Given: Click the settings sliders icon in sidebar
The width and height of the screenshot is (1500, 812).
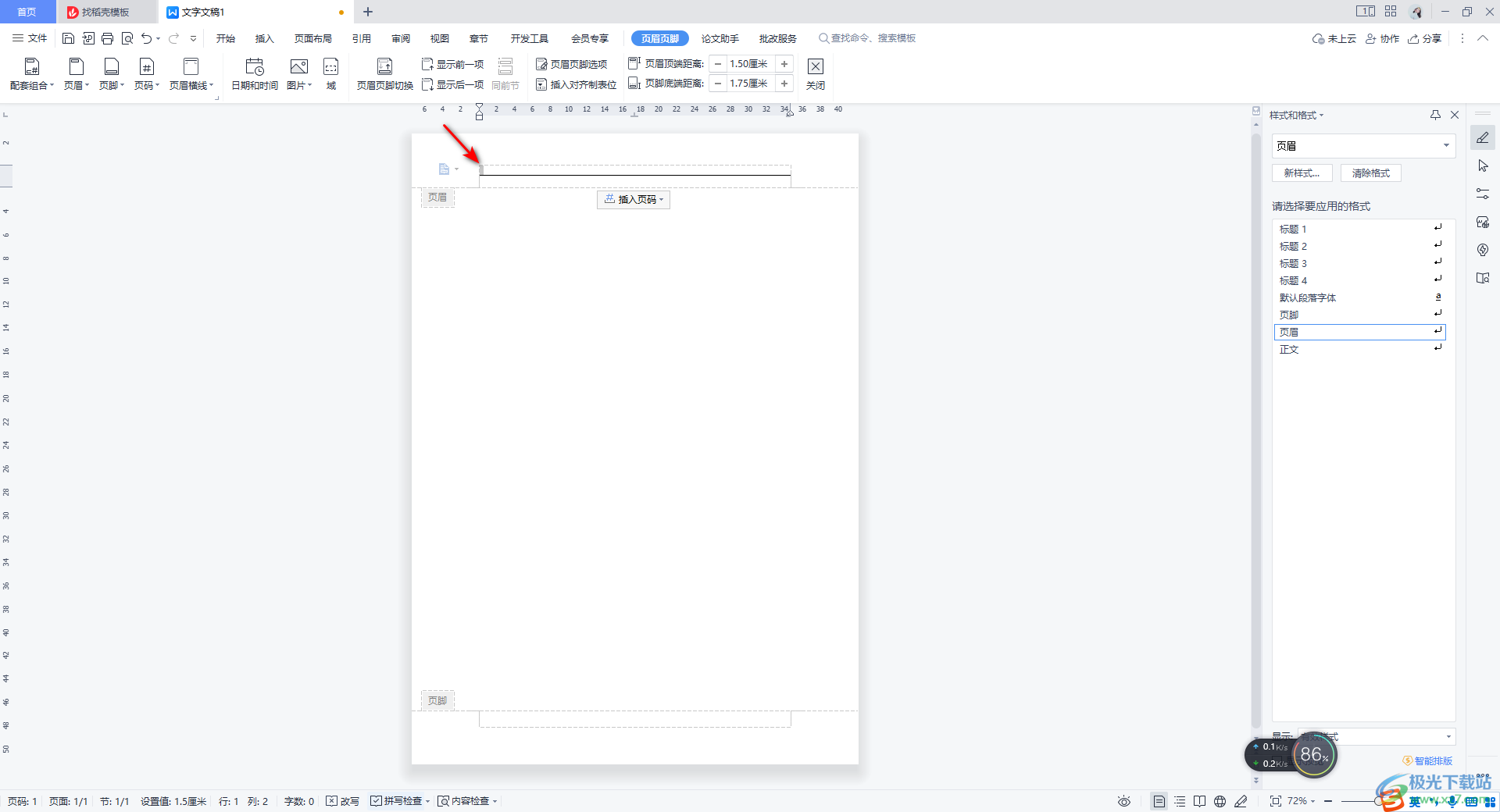Looking at the screenshot, I should click(x=1483, y=194).
